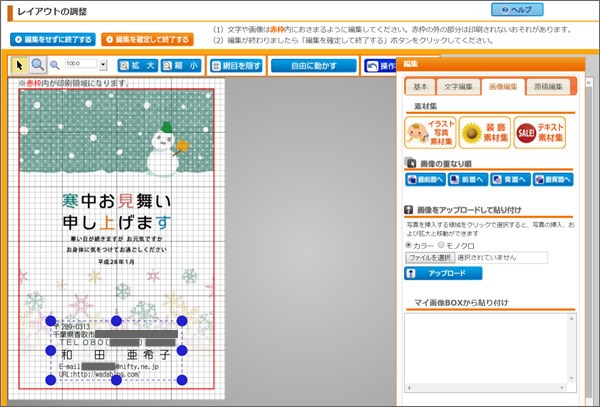
Task: Switch to the 基本 tab
Action: point(420,87)
